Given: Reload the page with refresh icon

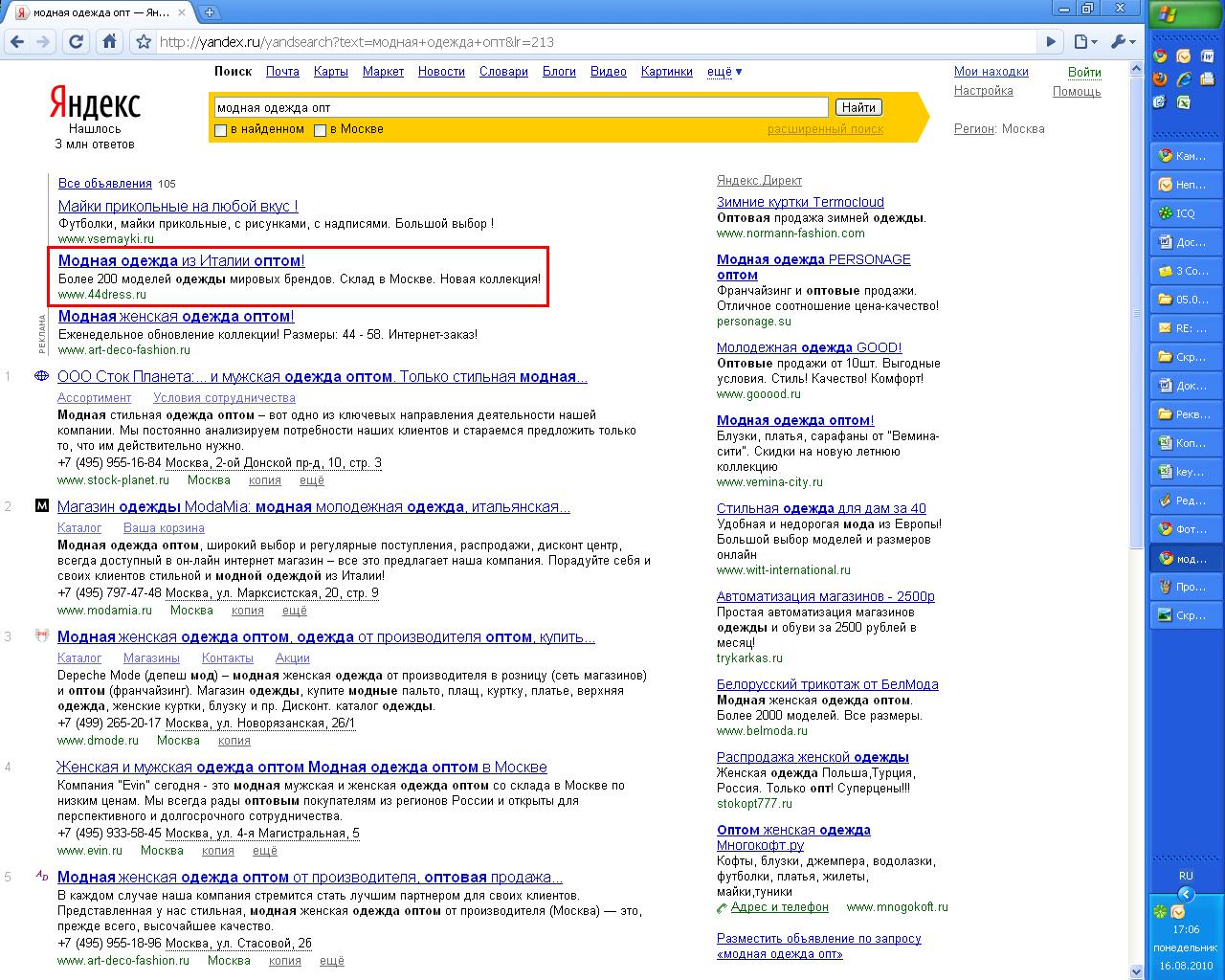Looking at the screenshot, I should click(x=77, y=41).
